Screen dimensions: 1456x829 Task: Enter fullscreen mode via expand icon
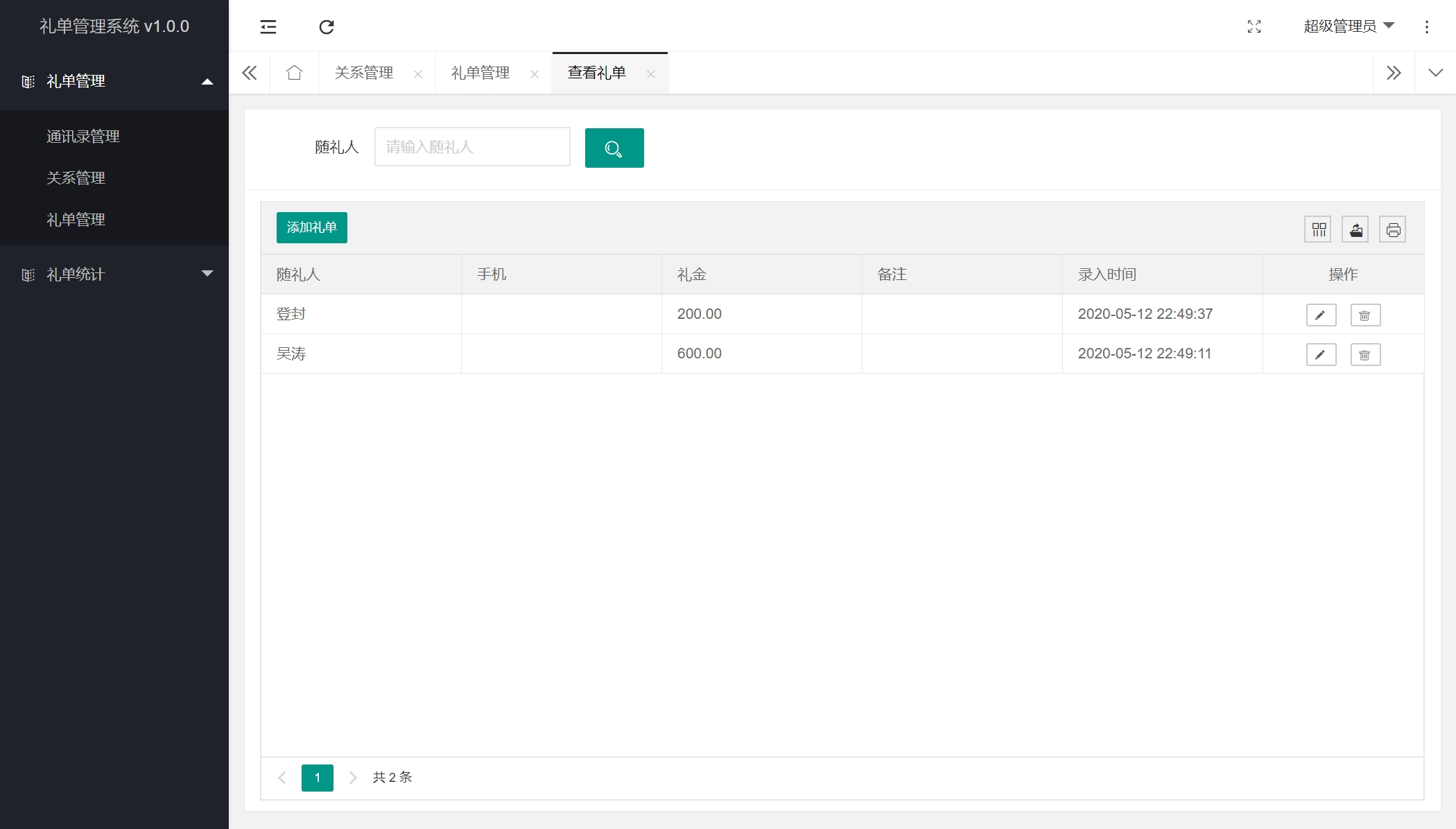point(1254,27)
